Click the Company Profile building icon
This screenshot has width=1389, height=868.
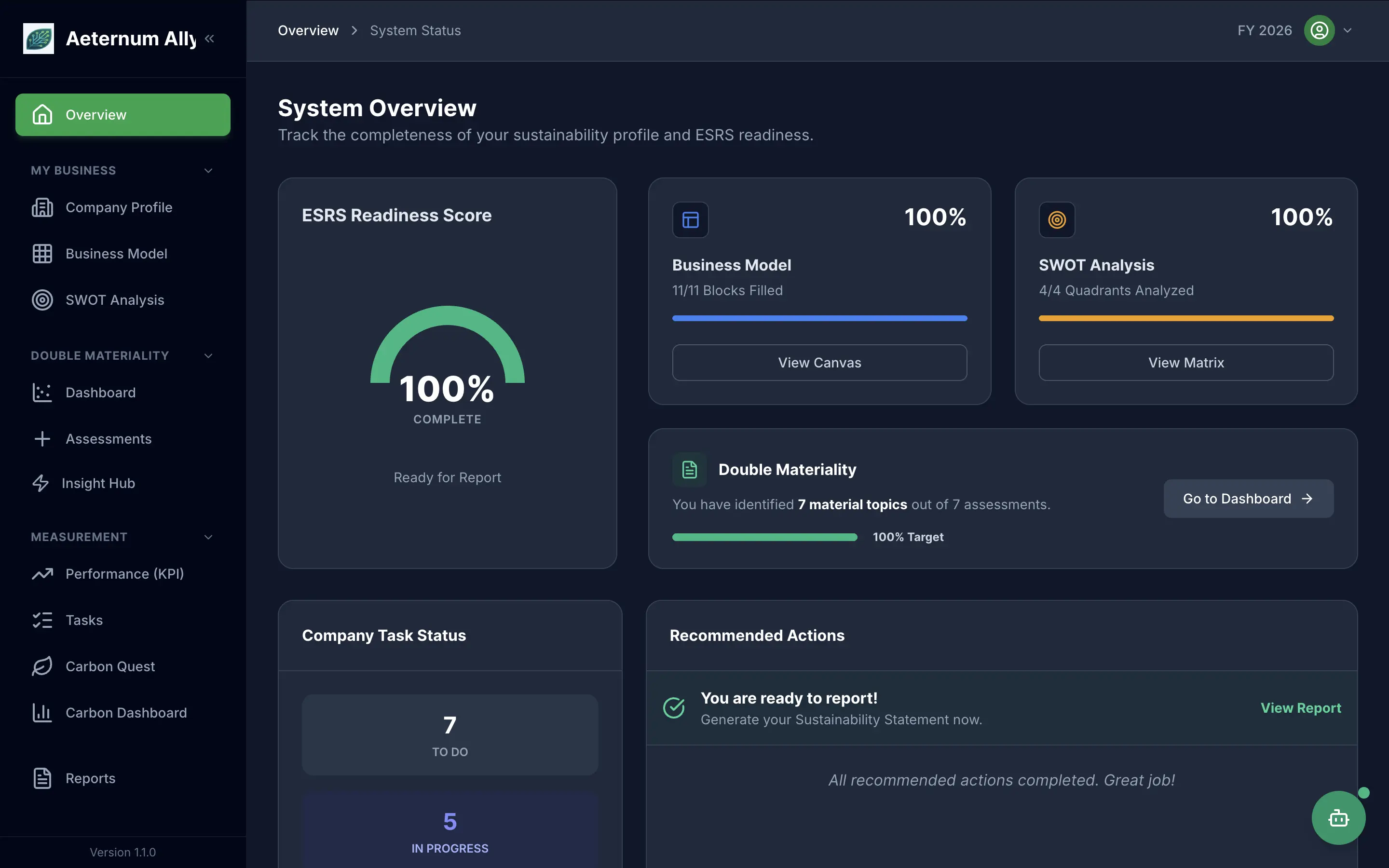[x=42, y=207]
